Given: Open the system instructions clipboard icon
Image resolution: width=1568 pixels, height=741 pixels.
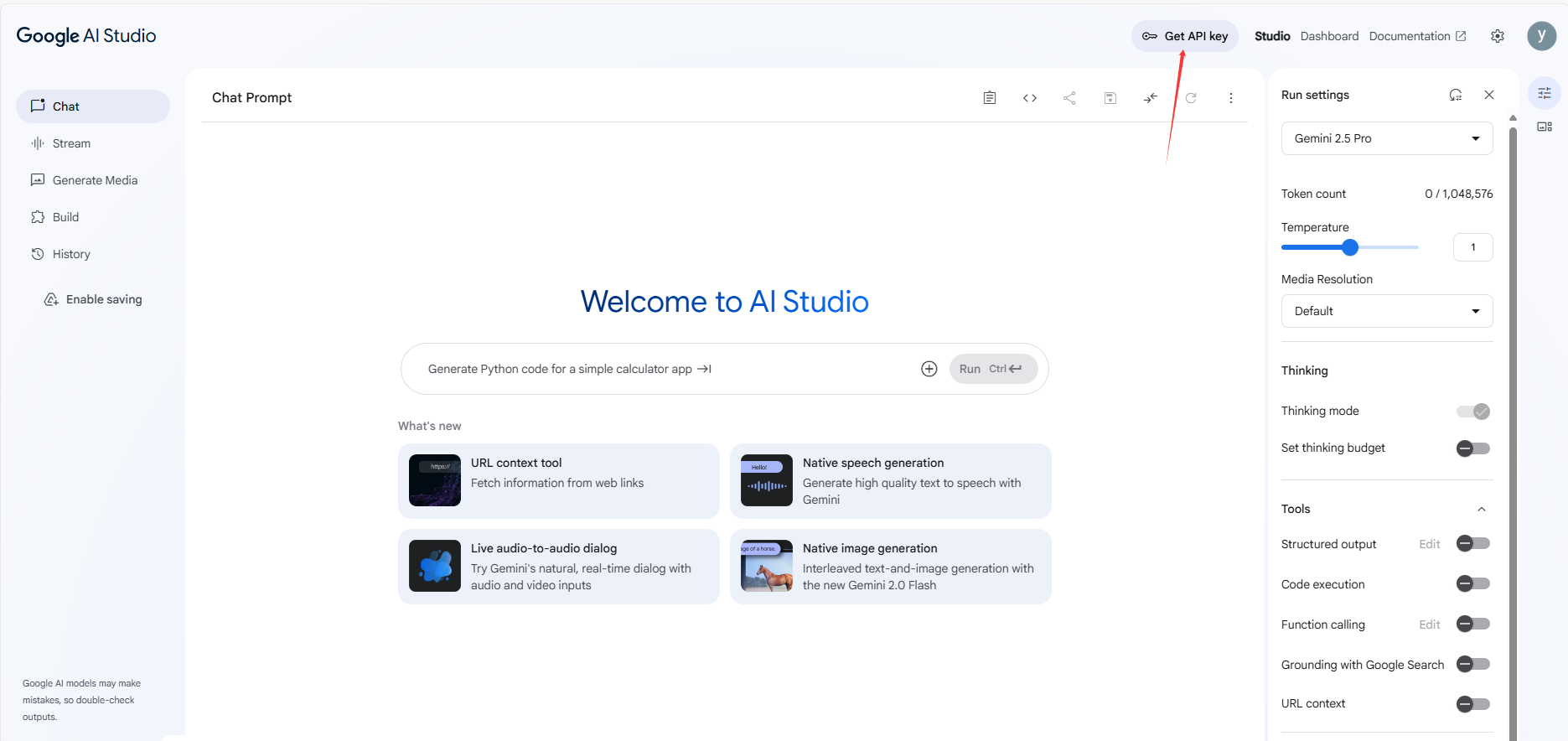Looking at the screenshot, I should coord(990,98).
